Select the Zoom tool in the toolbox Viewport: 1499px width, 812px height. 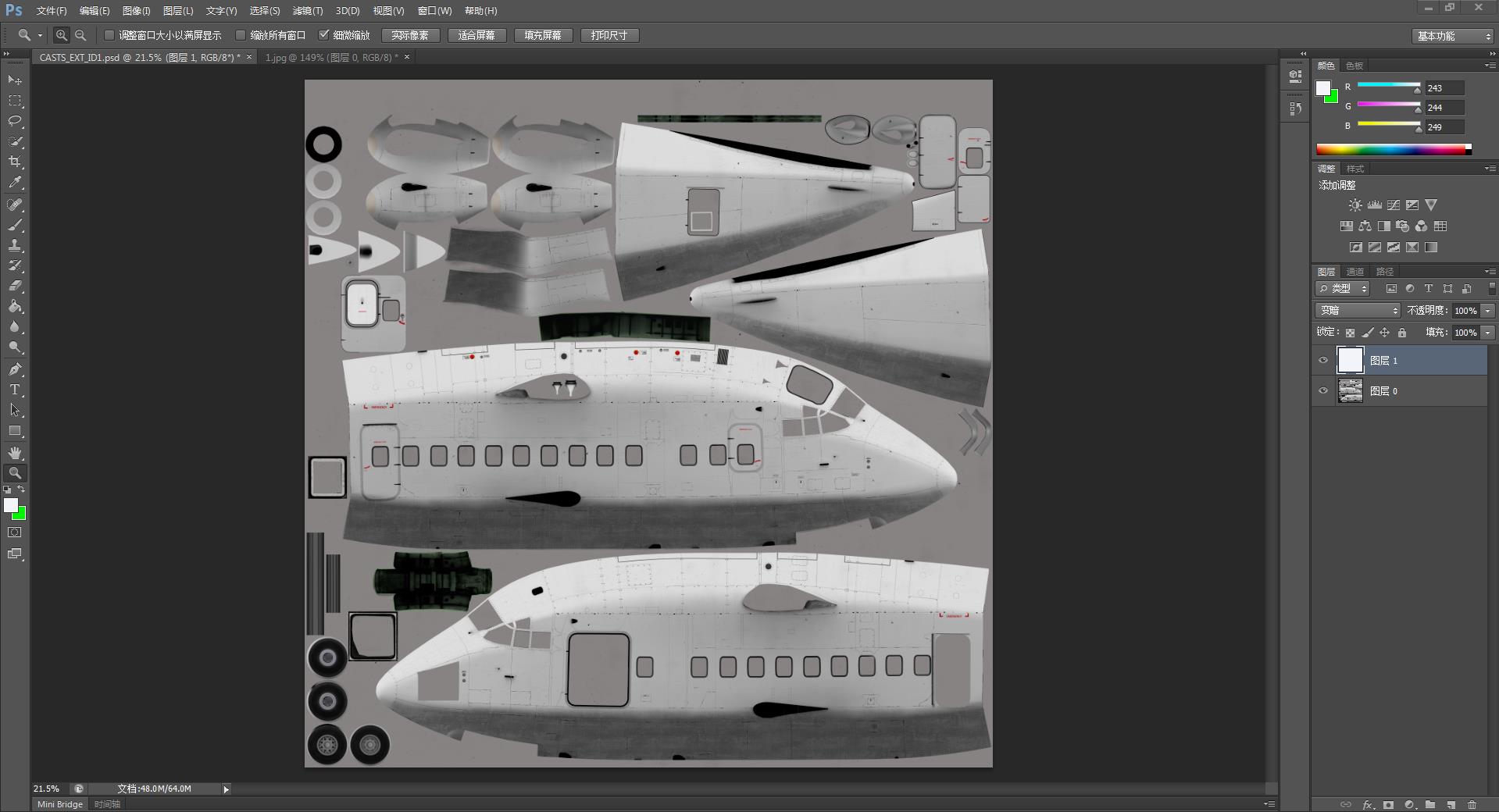(15, 473)
